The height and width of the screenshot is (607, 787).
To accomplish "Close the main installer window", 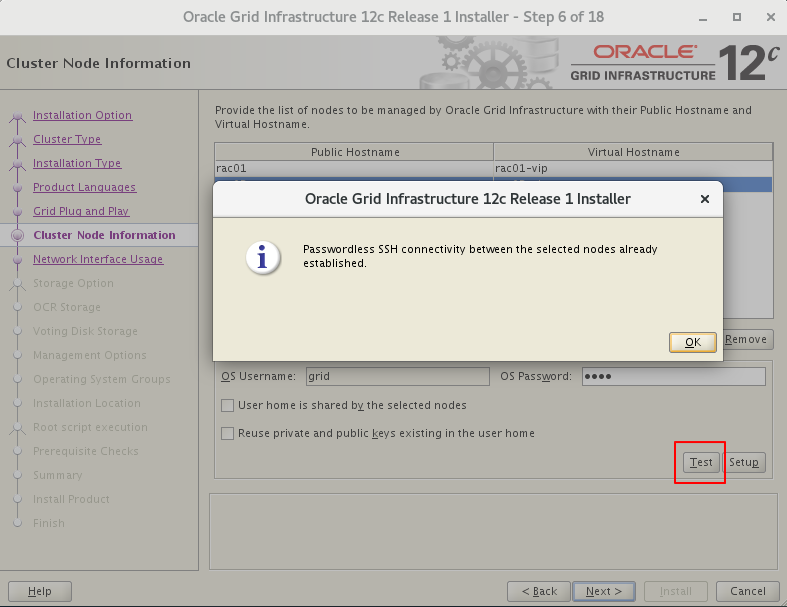I will point(771,17).
